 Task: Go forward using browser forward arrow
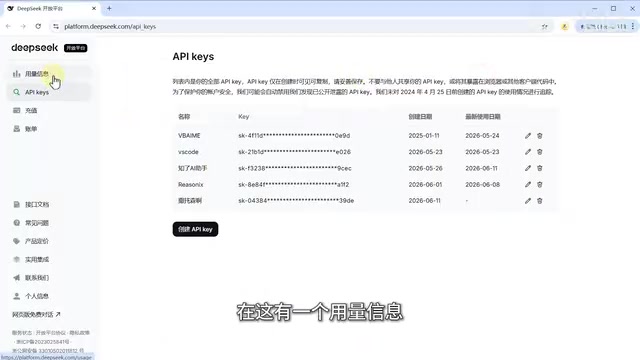[x=23, y=26]
